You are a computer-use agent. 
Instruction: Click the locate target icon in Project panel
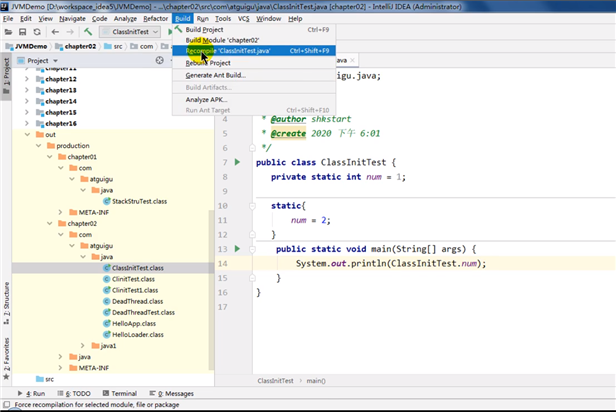tap(160, 60)
